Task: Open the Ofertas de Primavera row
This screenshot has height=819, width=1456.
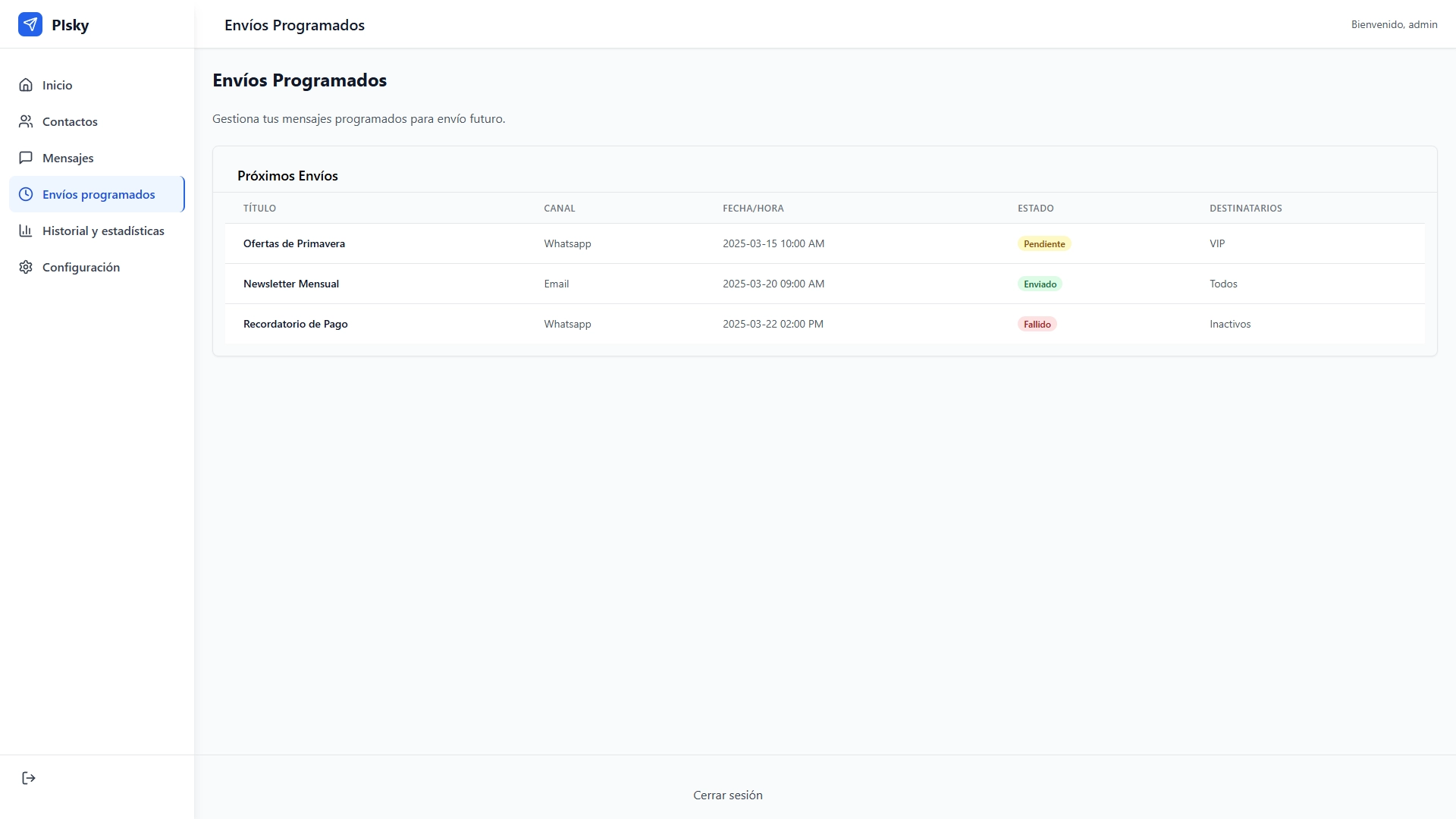Action: coord(825,243)
